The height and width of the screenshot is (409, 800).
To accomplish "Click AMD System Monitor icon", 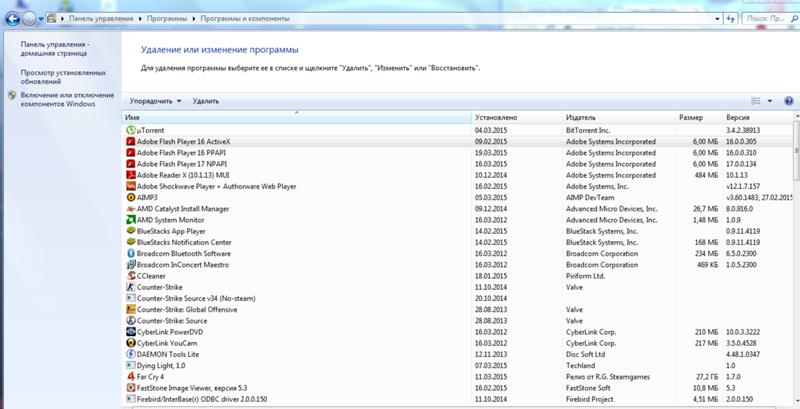I will pyautogui.click(x=131, y=220).
